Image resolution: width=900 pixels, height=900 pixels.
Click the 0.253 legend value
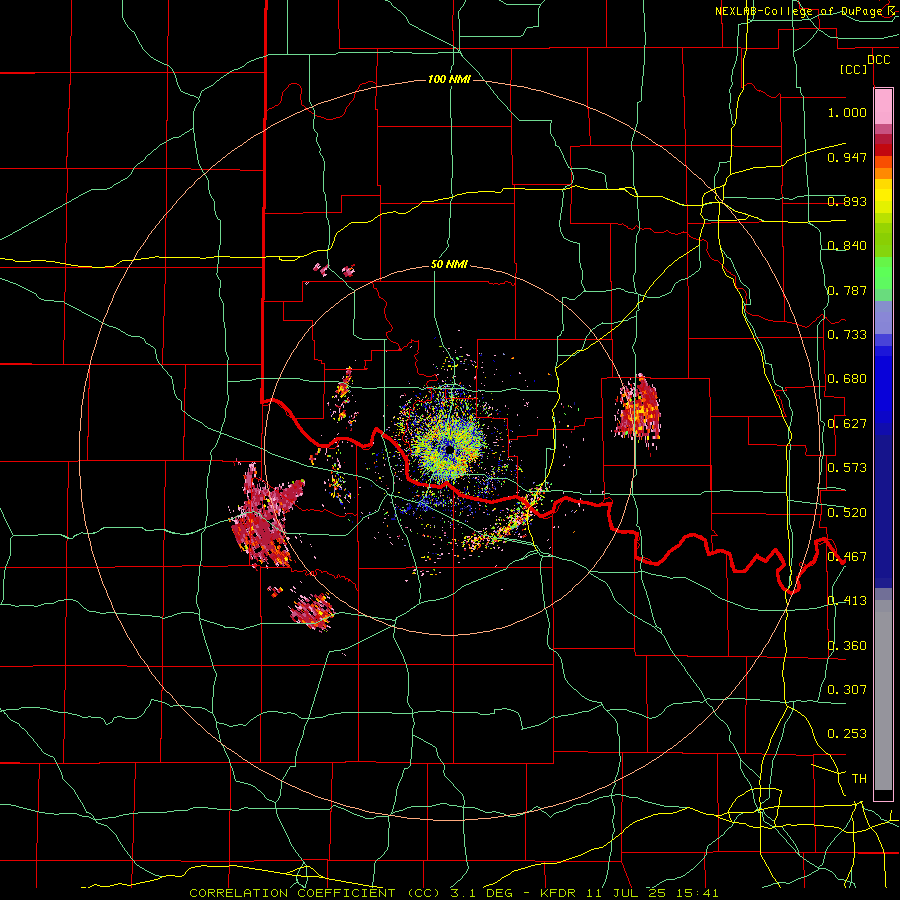(x=847, y=734)
